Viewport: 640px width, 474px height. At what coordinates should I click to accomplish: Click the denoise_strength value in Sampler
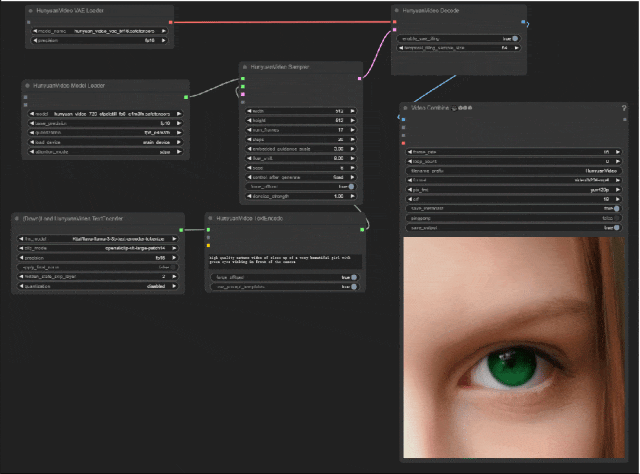[301, 196]
